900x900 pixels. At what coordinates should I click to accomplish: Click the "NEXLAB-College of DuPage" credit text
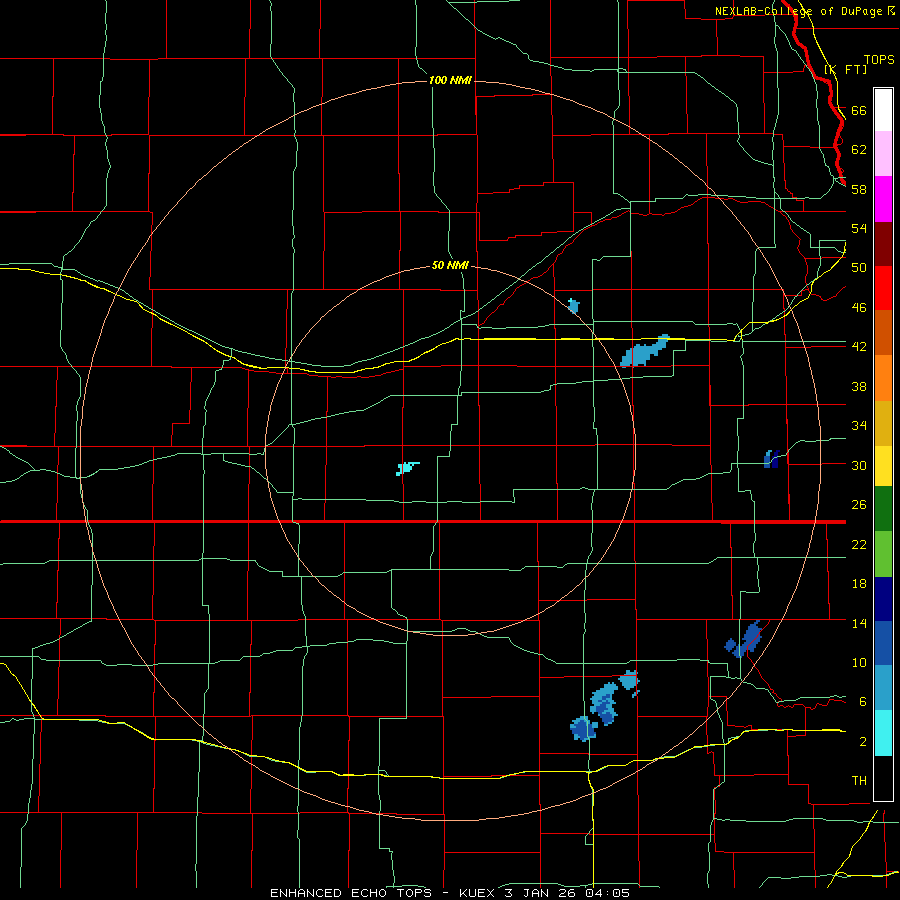coord(799,11)
